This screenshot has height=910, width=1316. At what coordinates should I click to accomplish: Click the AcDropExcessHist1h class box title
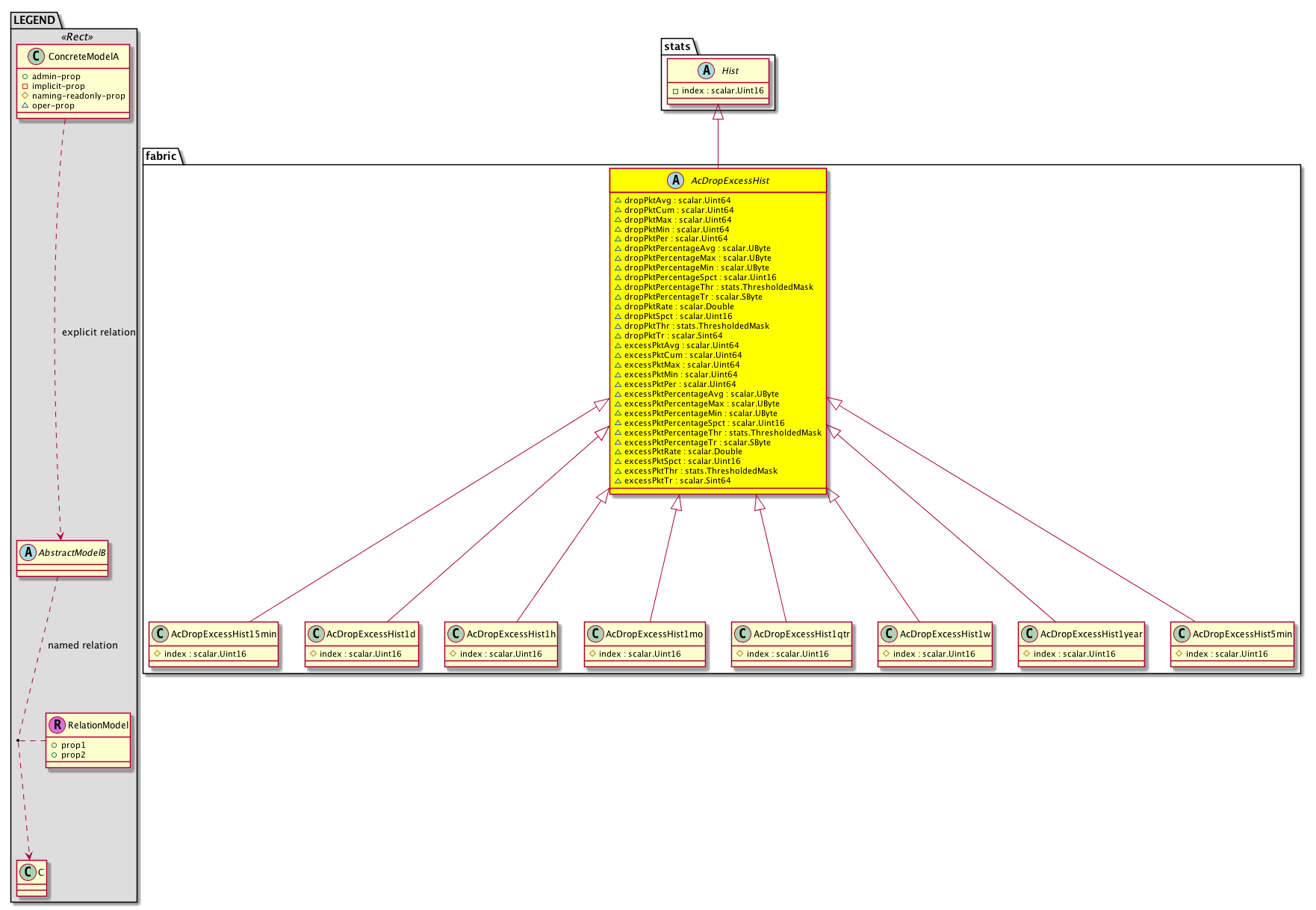click(x=511, y=634)
